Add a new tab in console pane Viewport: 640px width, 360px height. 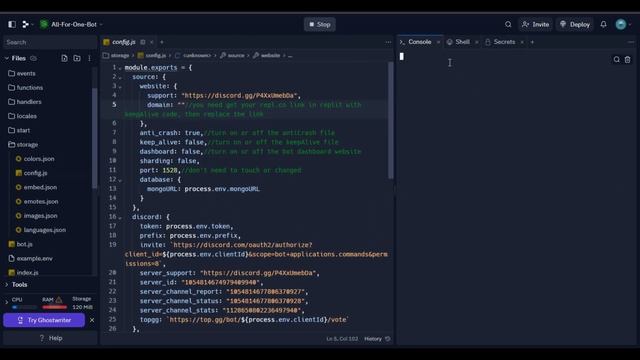(532, 42)
